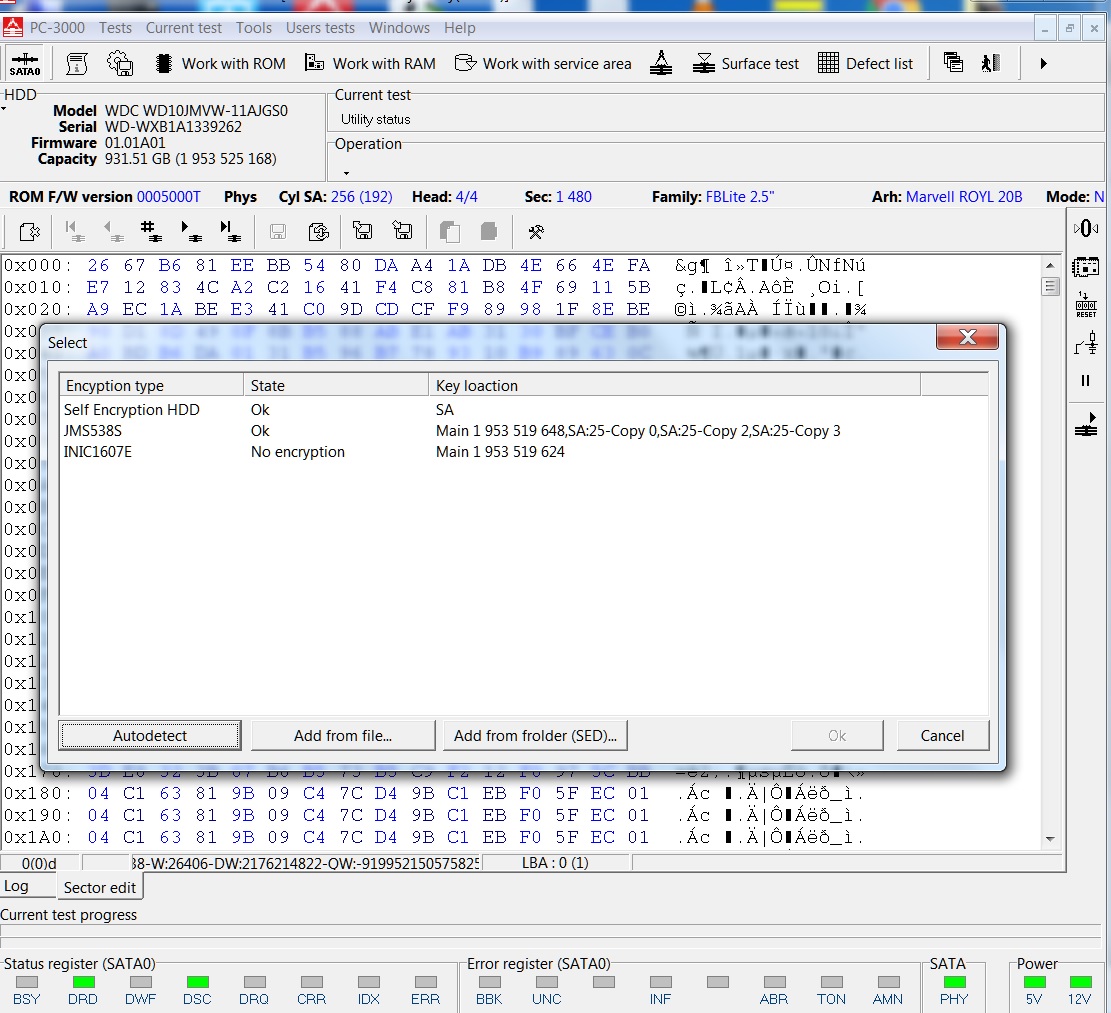Go to first sector icon
Image resolution: width=1111 pixels, height=1013 pixels.
[74, 232]
